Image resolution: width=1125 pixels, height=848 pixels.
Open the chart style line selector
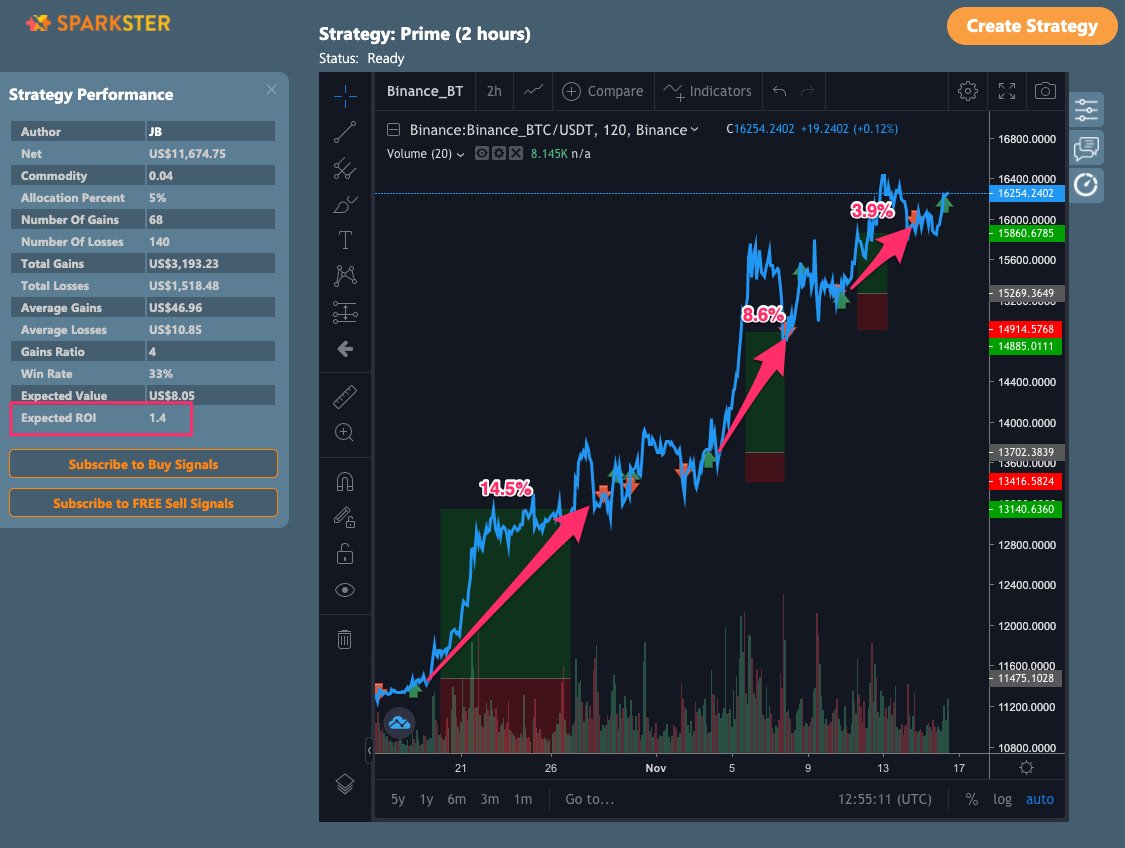point(533,91)
